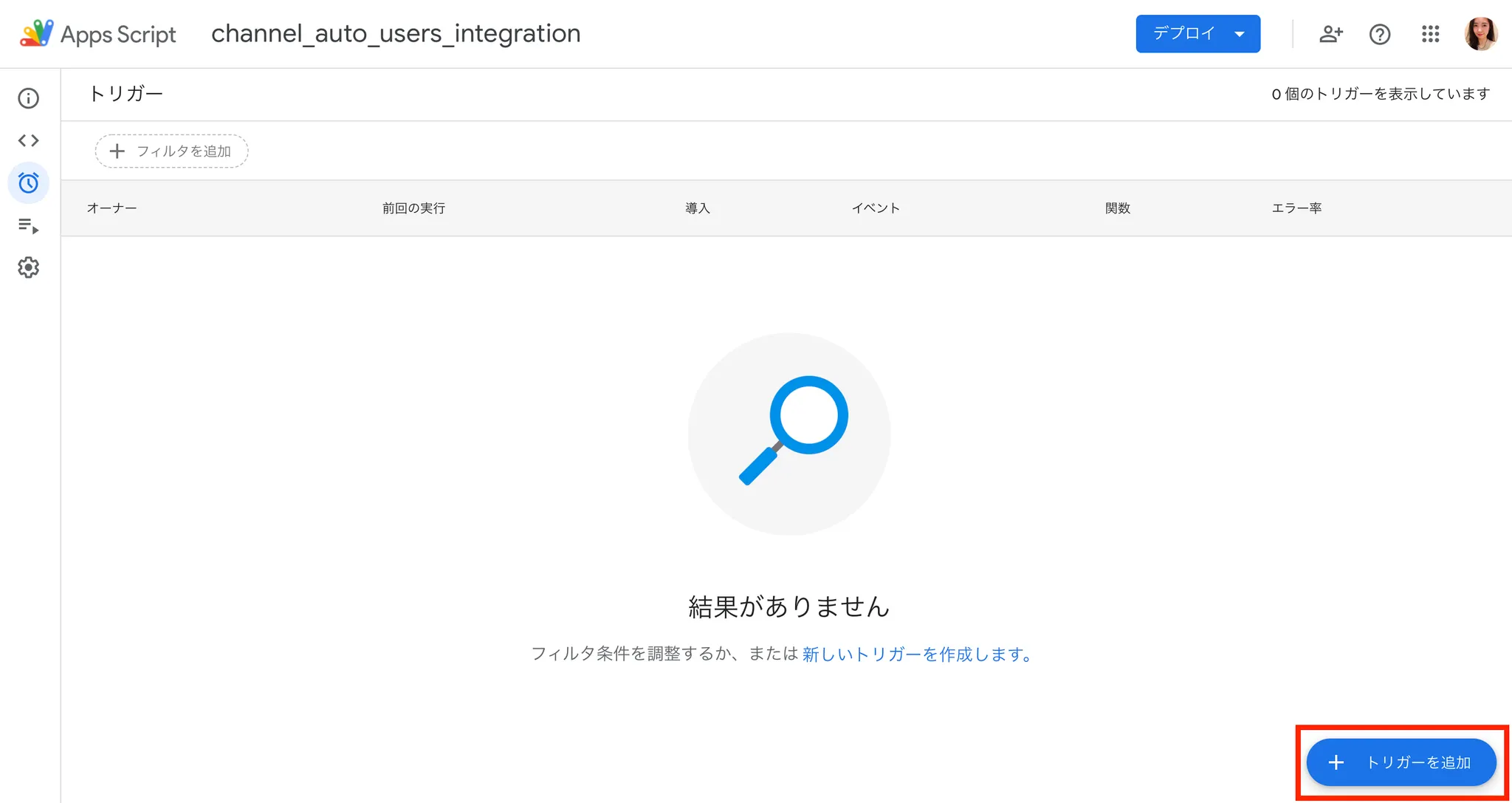Click the 前回の実行 column header
Screen dimensions: 1512x803
[x=413, y=208]
